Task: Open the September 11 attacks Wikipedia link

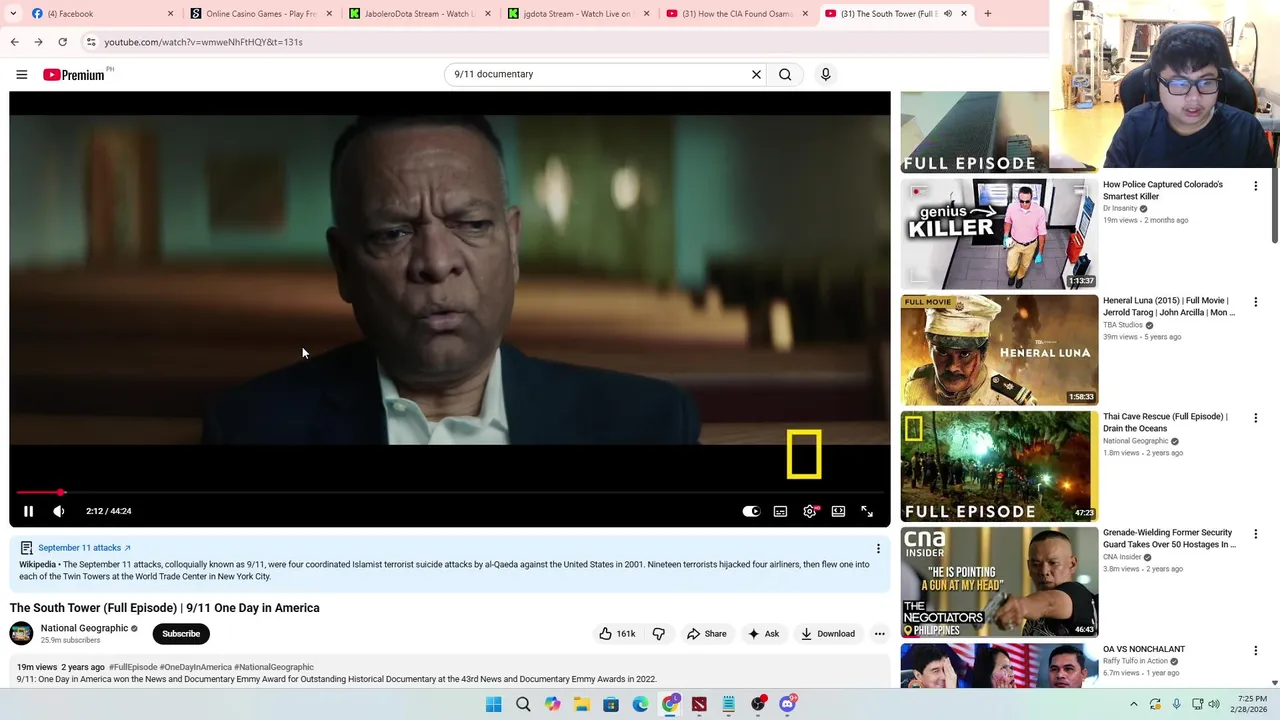Action: (x=84, y=548)
